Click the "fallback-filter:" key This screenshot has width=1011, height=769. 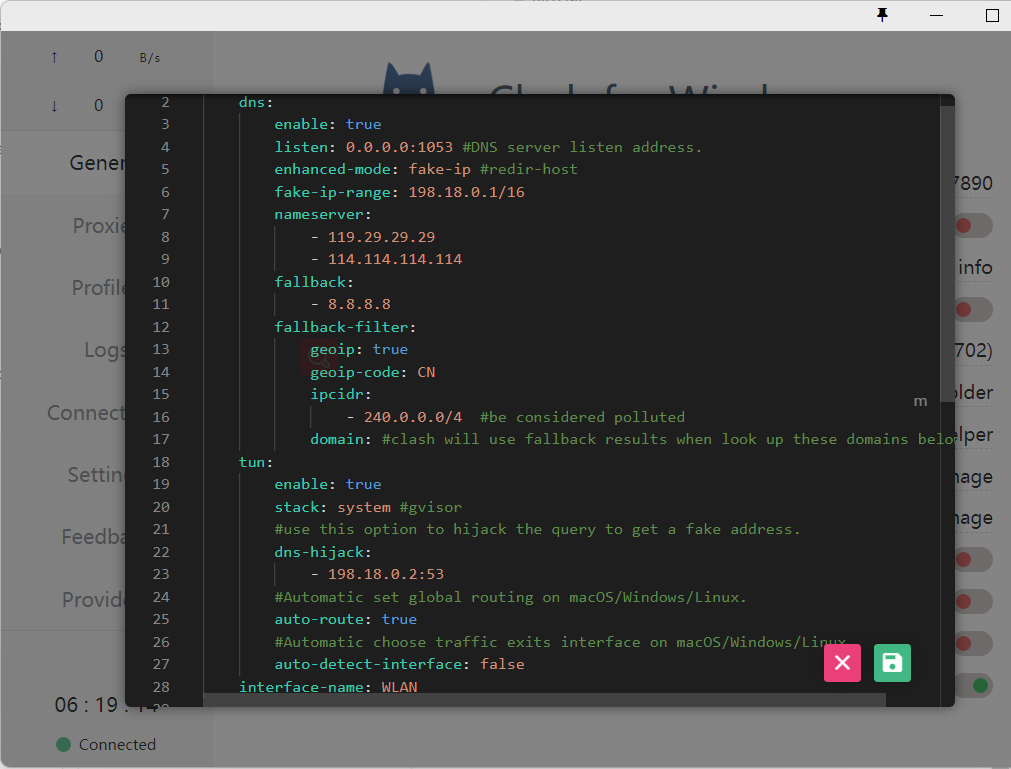[346, 327]
